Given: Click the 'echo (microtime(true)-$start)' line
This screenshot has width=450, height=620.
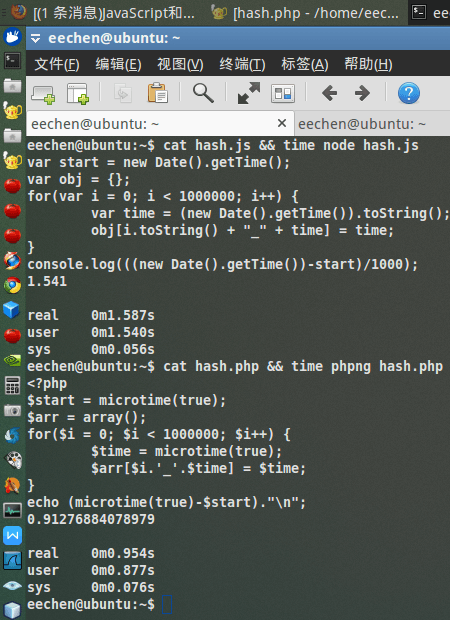Looking at the screenshot, I should click(x=166, y=502).
